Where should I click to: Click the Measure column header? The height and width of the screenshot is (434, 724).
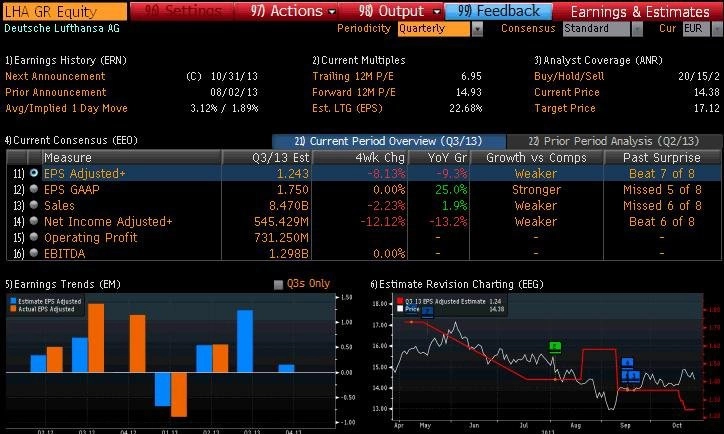click(132, 157)
